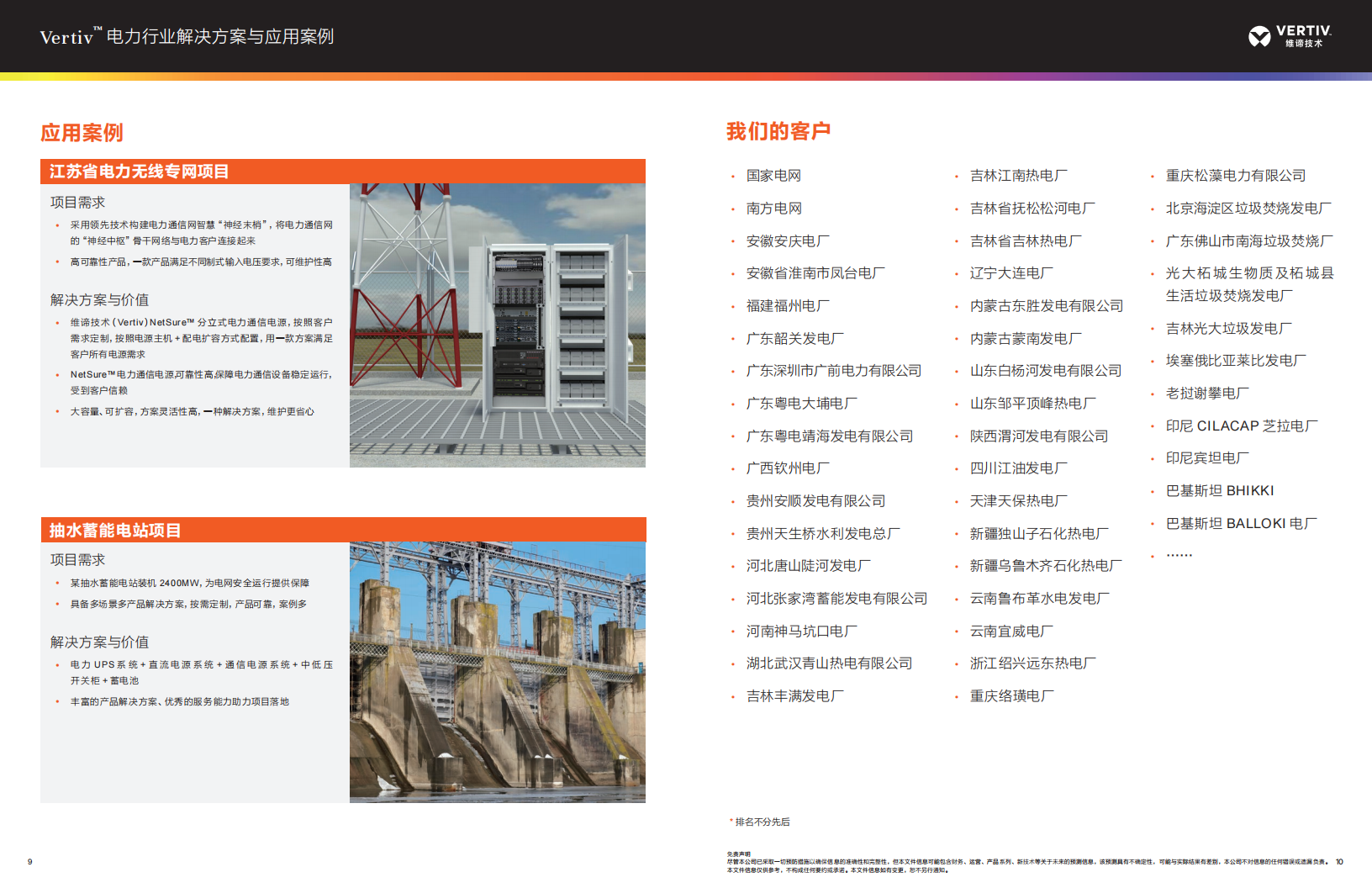1372x888 pixels.
Task: Select 巴基斯坦 BALLOKI 电厂 entry
Action: 1241,523
